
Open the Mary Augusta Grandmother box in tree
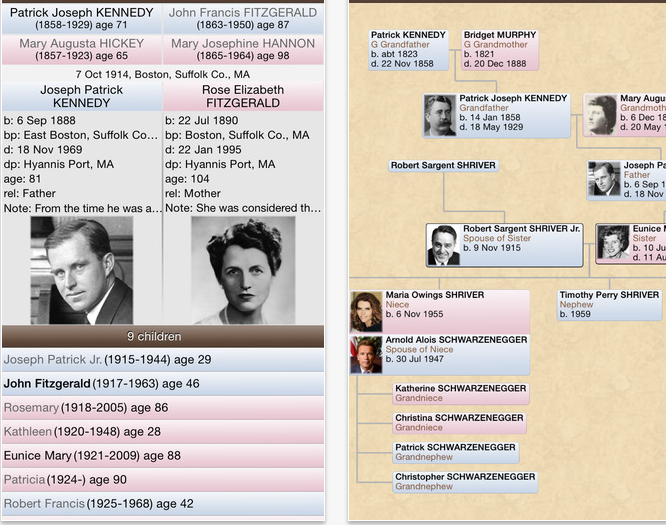[x=625, y=115]
